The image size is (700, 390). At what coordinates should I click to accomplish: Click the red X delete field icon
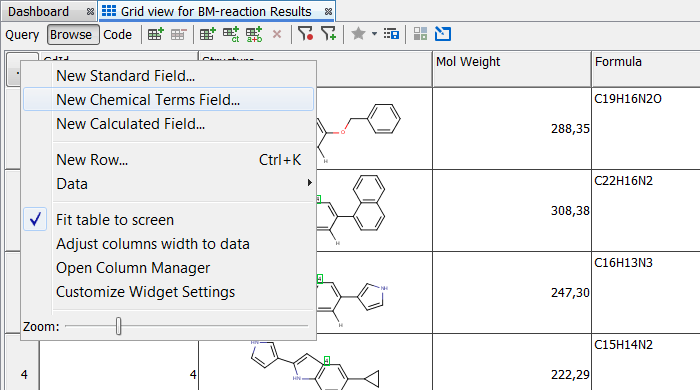tap(277, 34)
